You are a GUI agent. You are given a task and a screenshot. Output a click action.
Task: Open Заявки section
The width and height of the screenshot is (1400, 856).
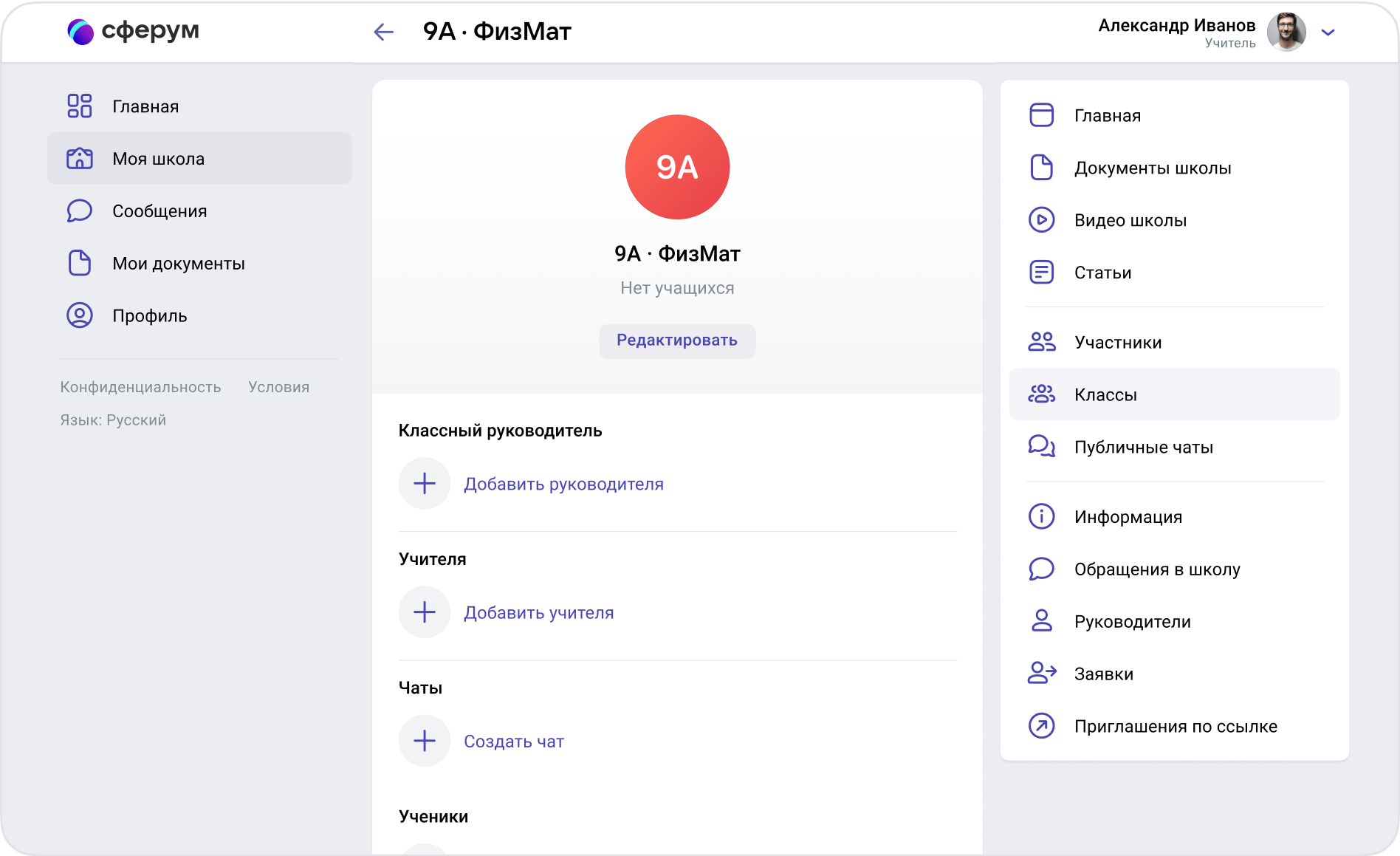[x=1174, y=674]
